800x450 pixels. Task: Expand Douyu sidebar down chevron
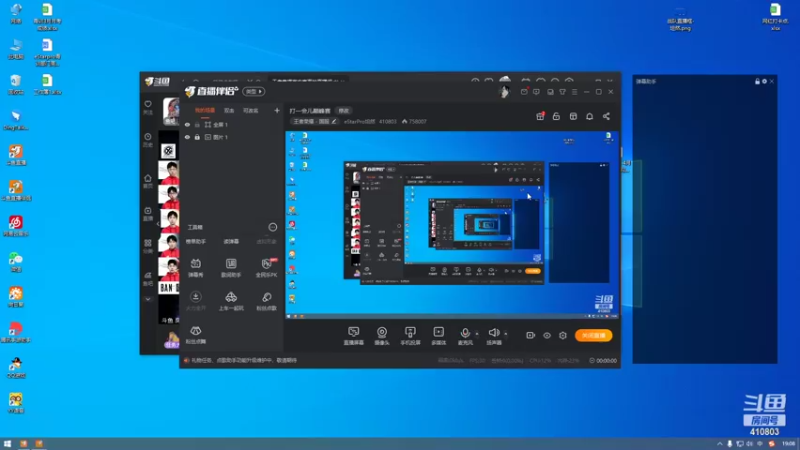[148, 299]
